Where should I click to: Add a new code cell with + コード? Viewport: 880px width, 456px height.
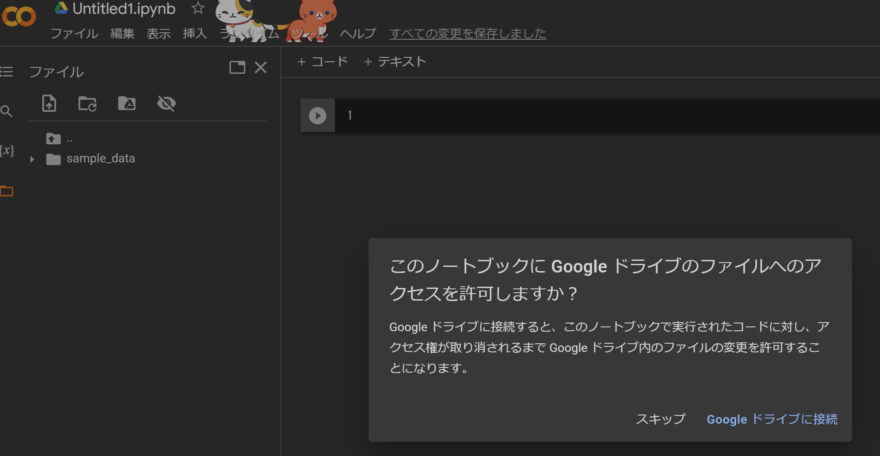323,62
